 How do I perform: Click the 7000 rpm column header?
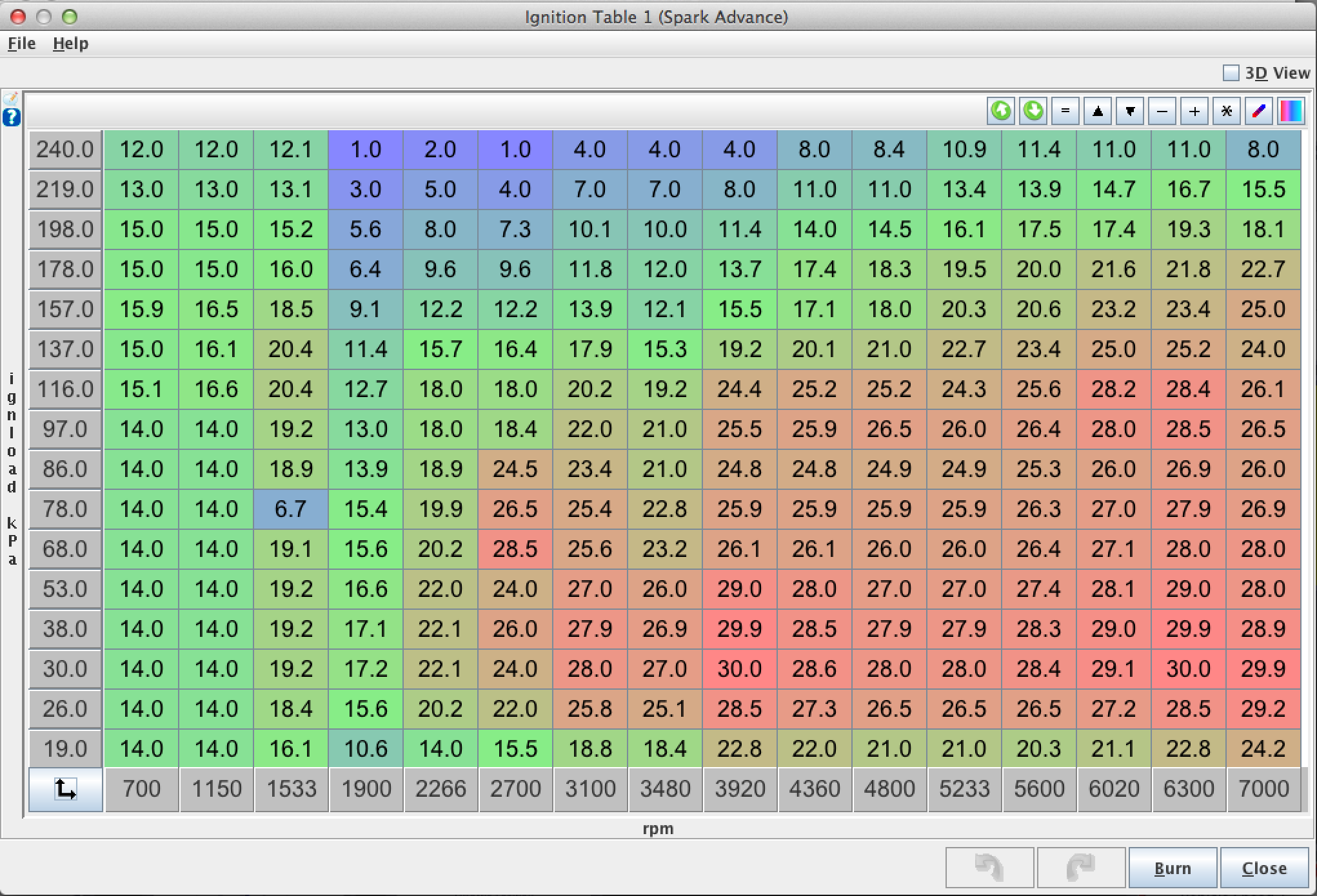(1263, 789)
